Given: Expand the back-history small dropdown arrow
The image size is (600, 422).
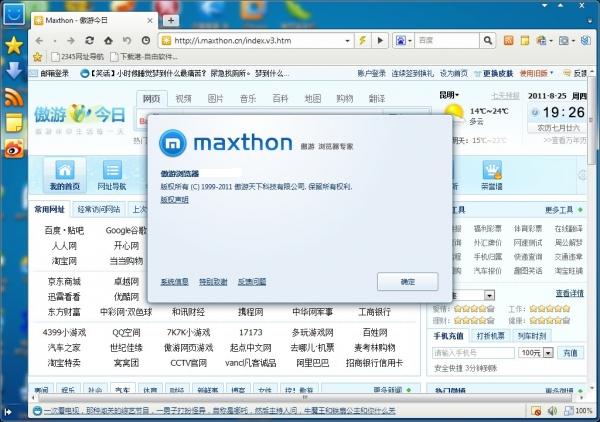Looking at the screenshot, I should click(x=55, y=41).
